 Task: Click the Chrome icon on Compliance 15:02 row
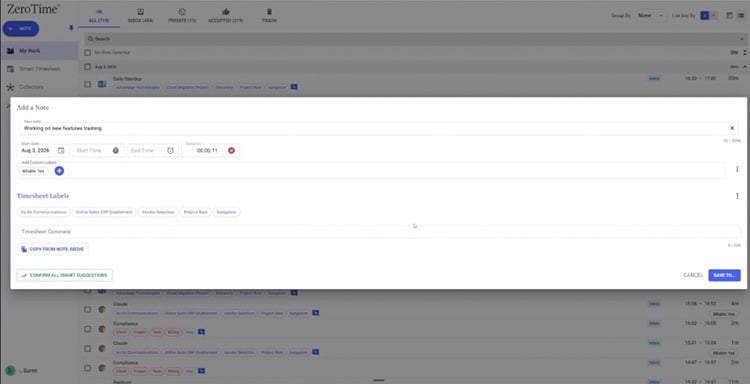tap(102, 329)
